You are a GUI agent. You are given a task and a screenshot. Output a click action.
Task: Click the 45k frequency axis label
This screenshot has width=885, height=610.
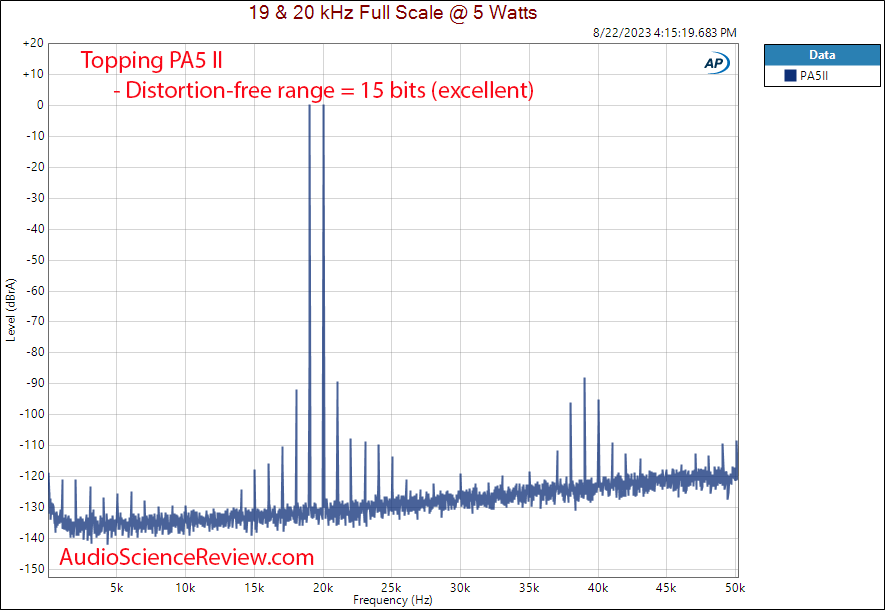pos(666,588)
